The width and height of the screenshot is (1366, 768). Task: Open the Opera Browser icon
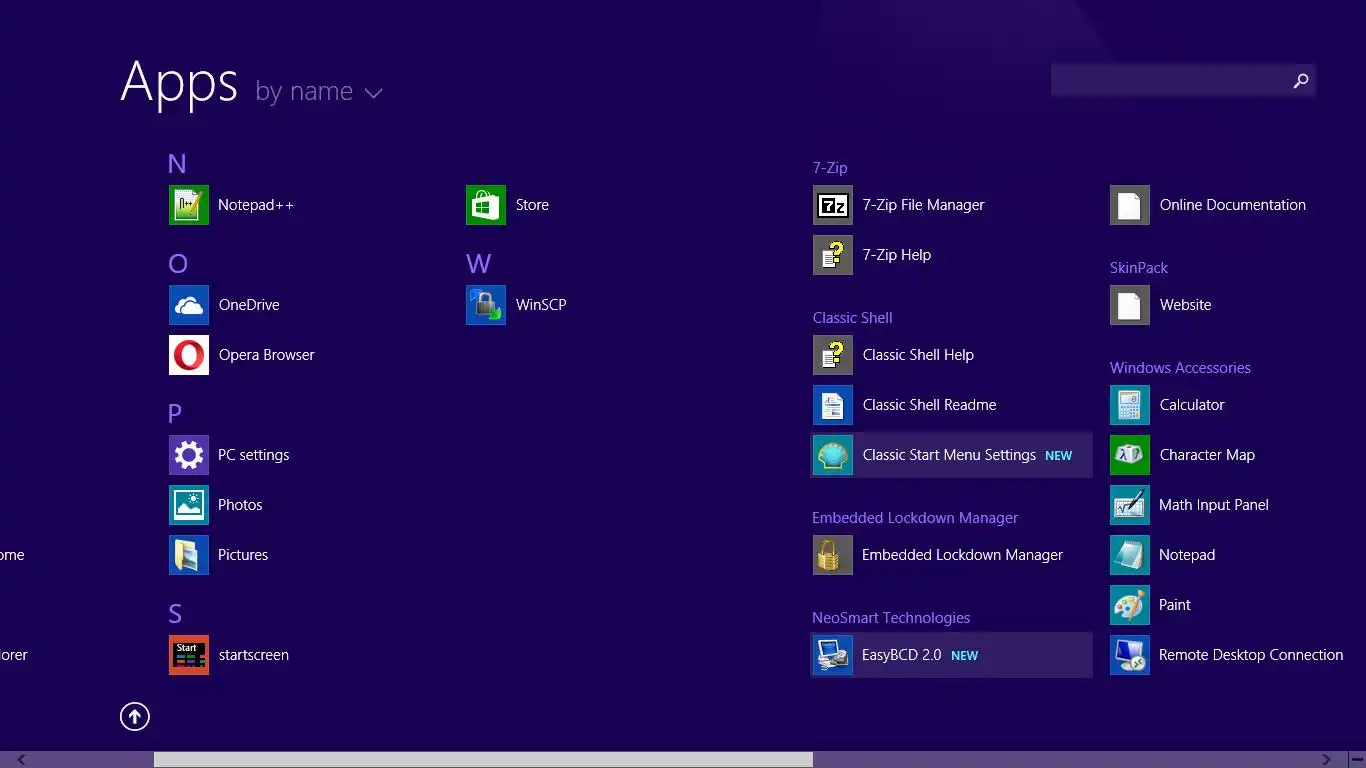189,355
